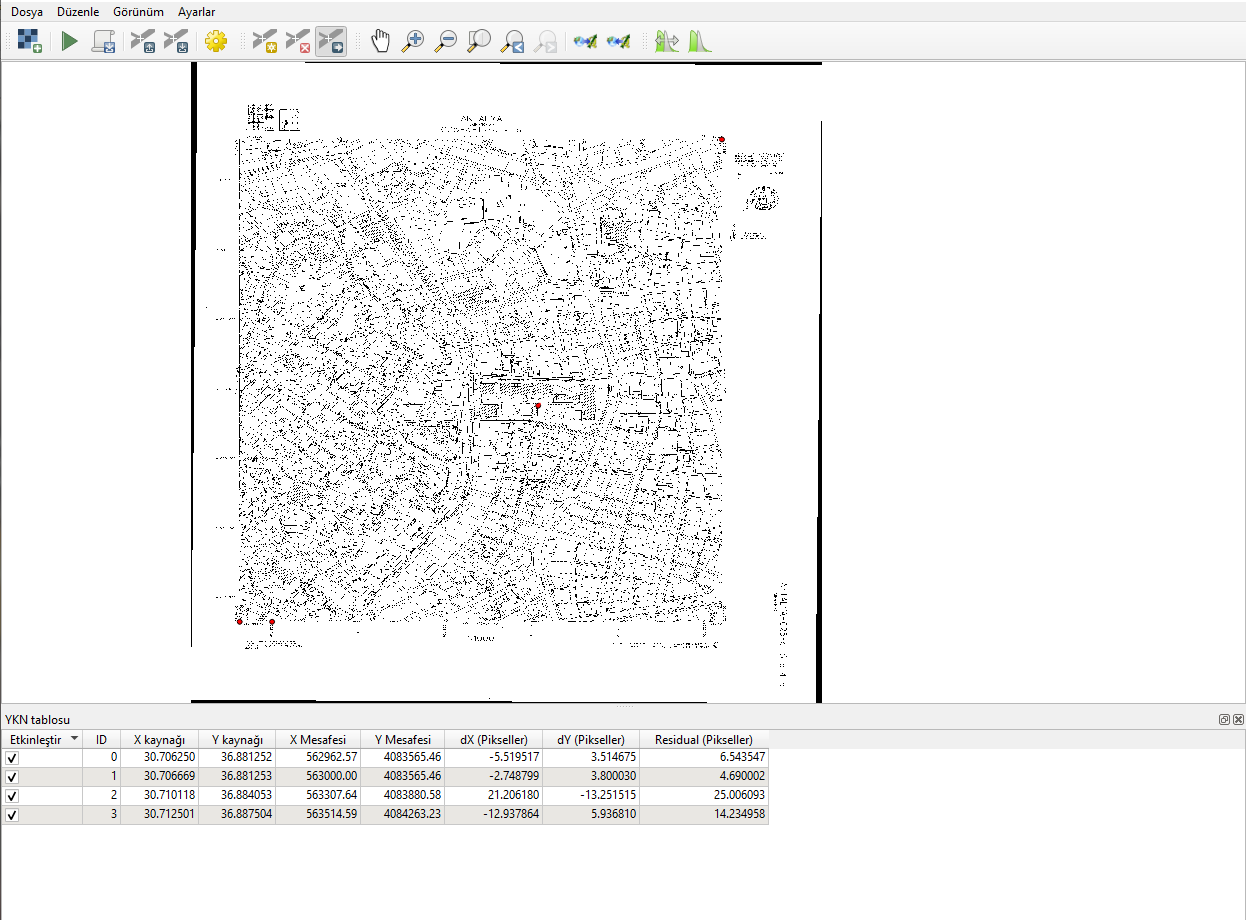Sort by the X kaynağı column header
1246x920 pixels.
pos(159,740)
